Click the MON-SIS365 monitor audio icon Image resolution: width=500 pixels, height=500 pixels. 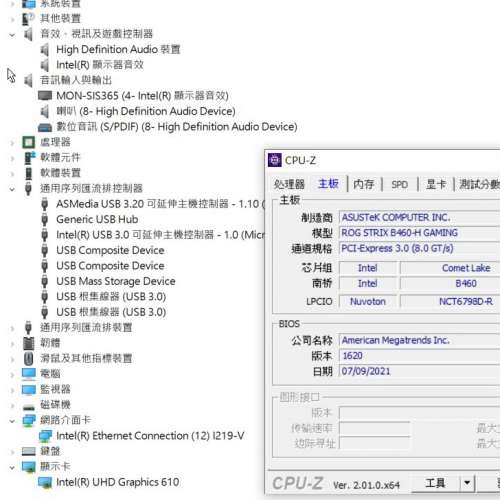click(x=45, y=96)
